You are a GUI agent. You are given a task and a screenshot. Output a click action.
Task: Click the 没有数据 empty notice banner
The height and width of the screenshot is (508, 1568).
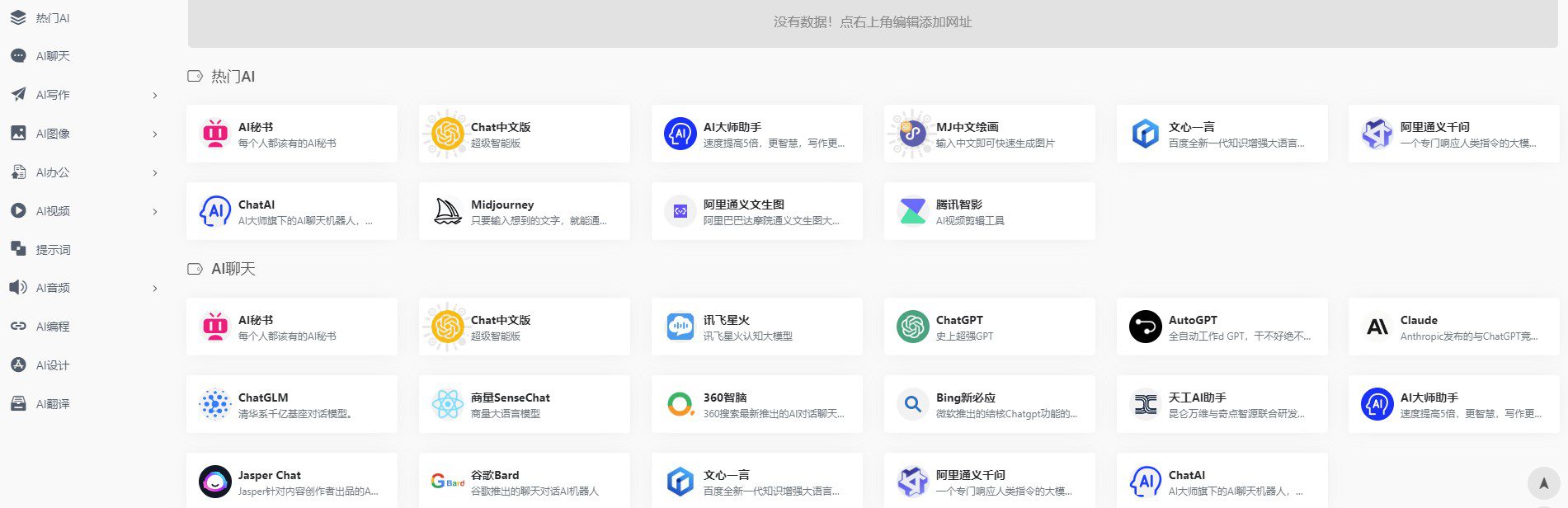point(873,22)
